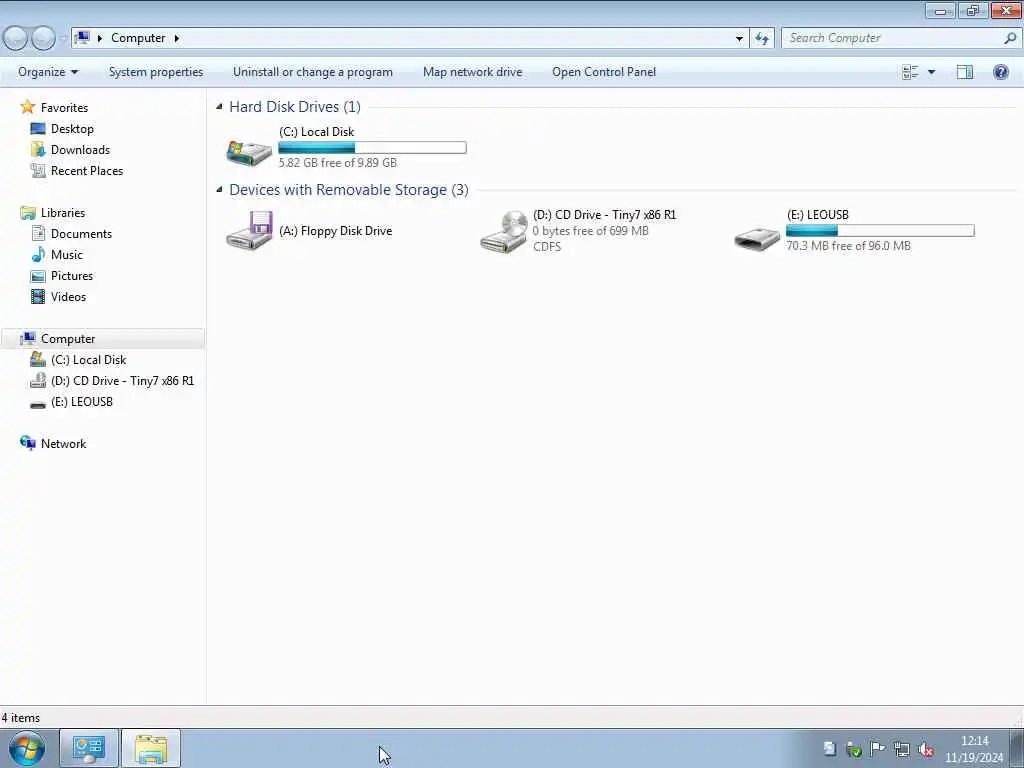The width and height of the screenshot is (1024, 768).
Task: Select Documents library in sidebar
Action: 82,234
